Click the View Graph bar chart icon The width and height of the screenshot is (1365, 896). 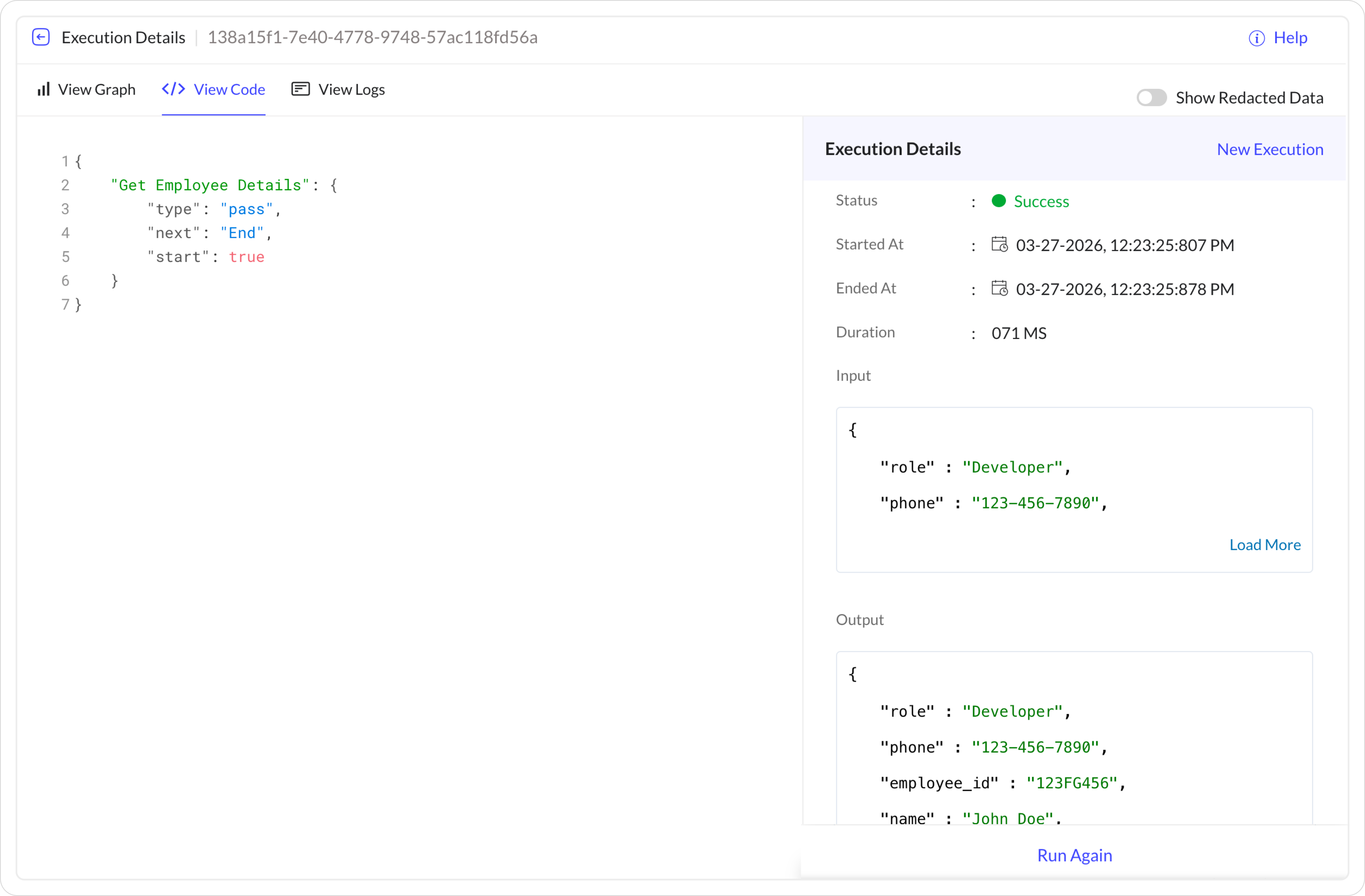[x=44, y=89]
